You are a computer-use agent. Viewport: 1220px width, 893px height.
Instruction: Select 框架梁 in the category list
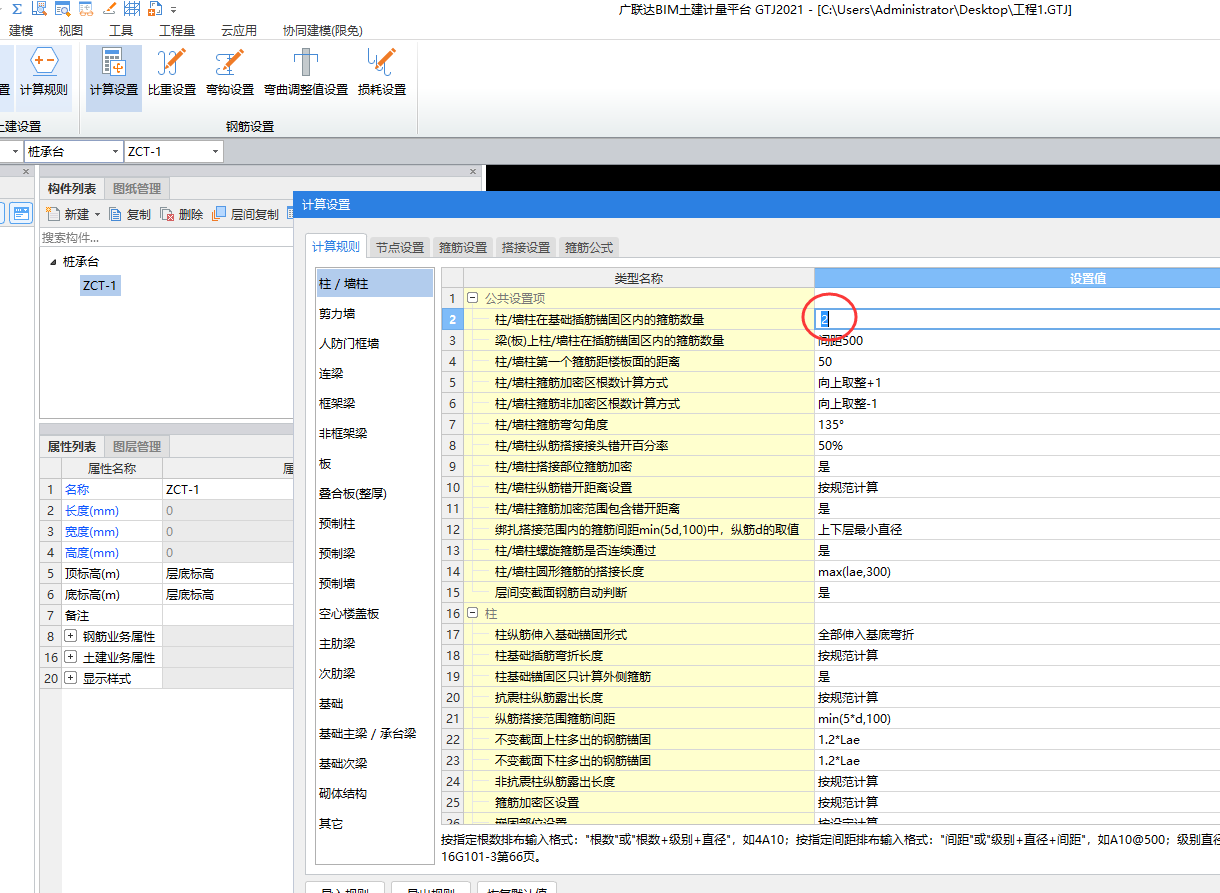click(375, 403)
